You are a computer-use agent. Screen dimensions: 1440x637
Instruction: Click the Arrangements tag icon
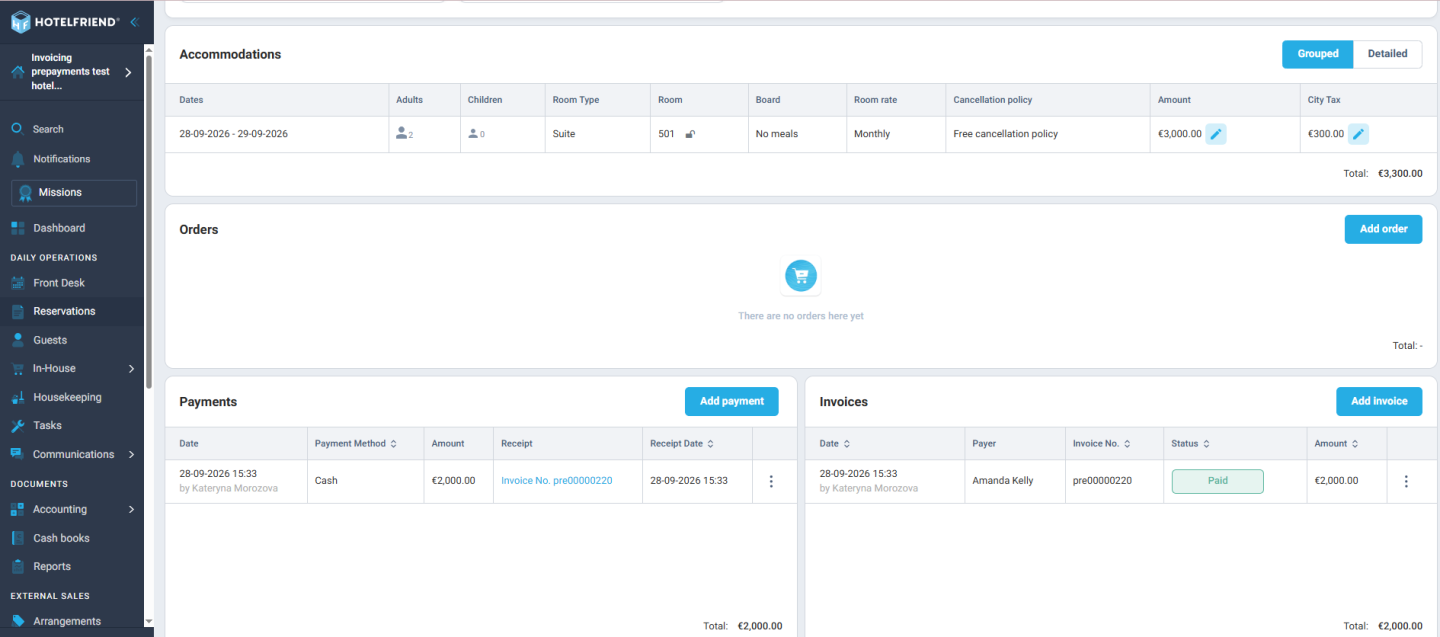point(17,621)
